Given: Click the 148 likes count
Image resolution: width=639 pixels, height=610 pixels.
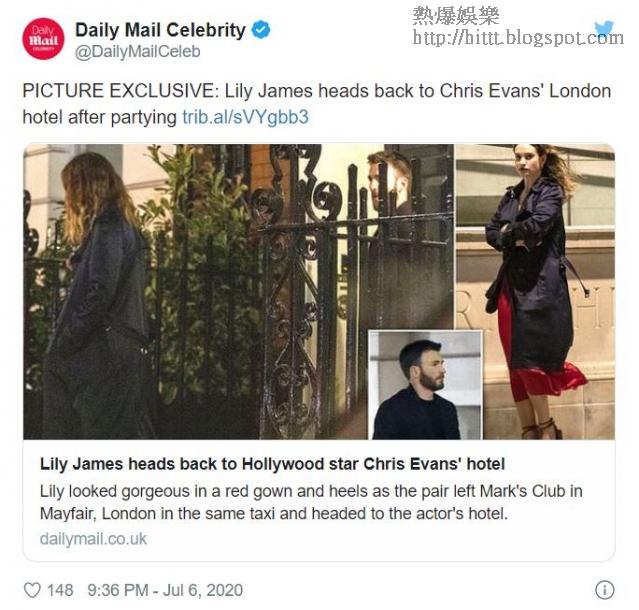Looking at the screenshot, I should 60,590.
